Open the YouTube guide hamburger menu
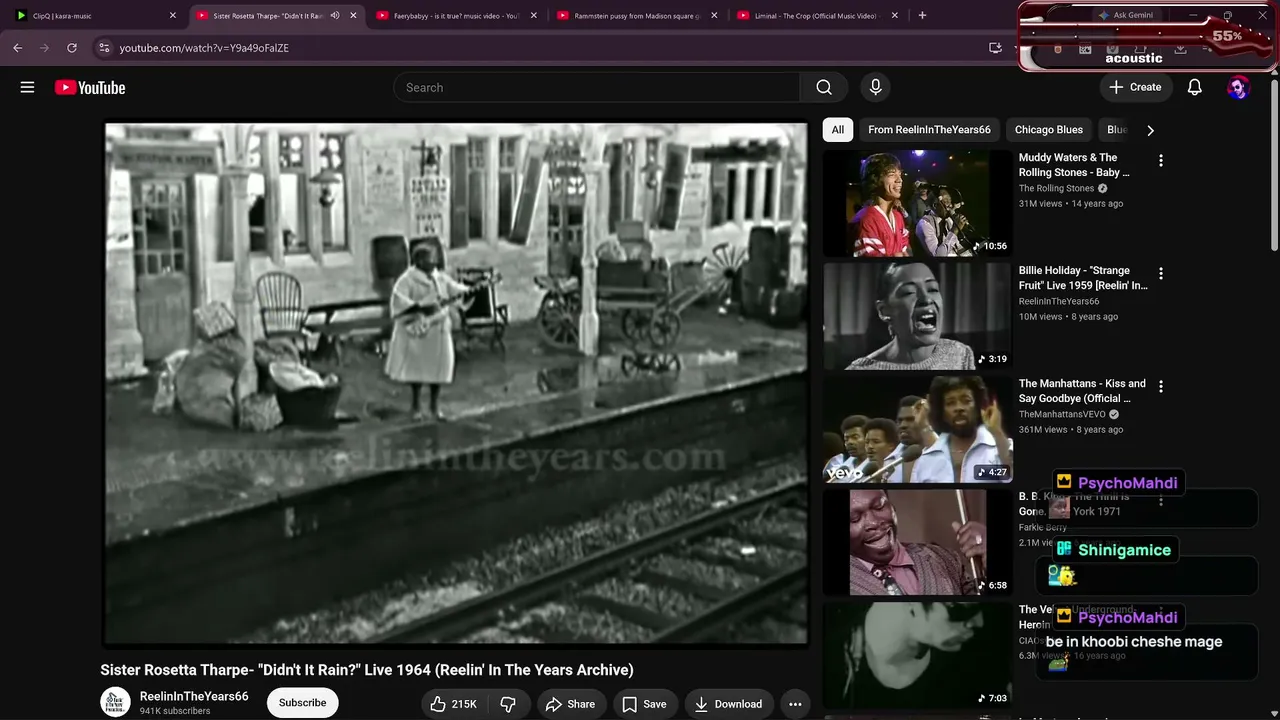 click(27, 87)
